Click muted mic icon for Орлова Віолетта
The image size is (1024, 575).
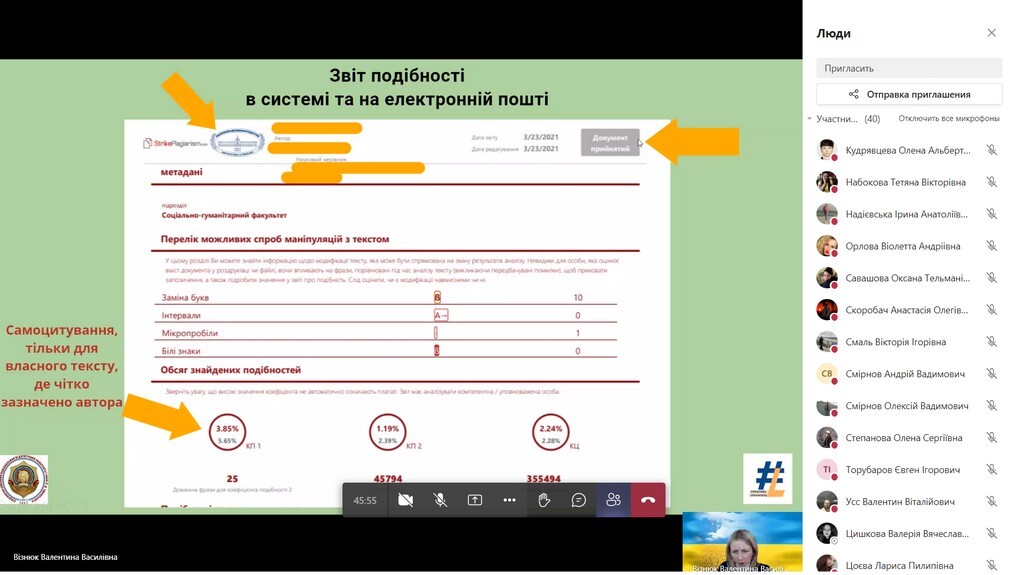coord(991,246)
